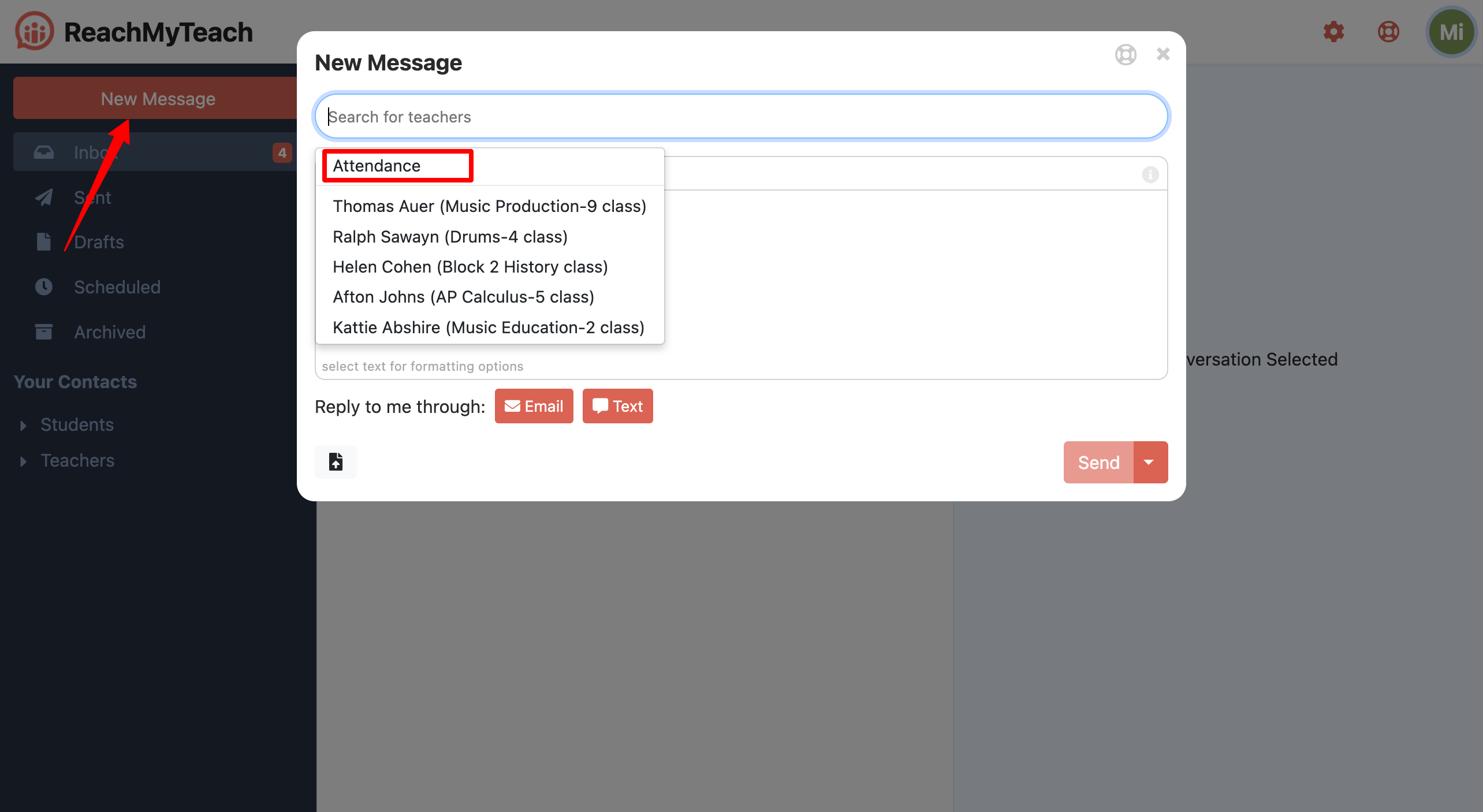This screenshot has width=1483, height=812.
Task: Click the info icon in message box
Action: click(1150, 174)
